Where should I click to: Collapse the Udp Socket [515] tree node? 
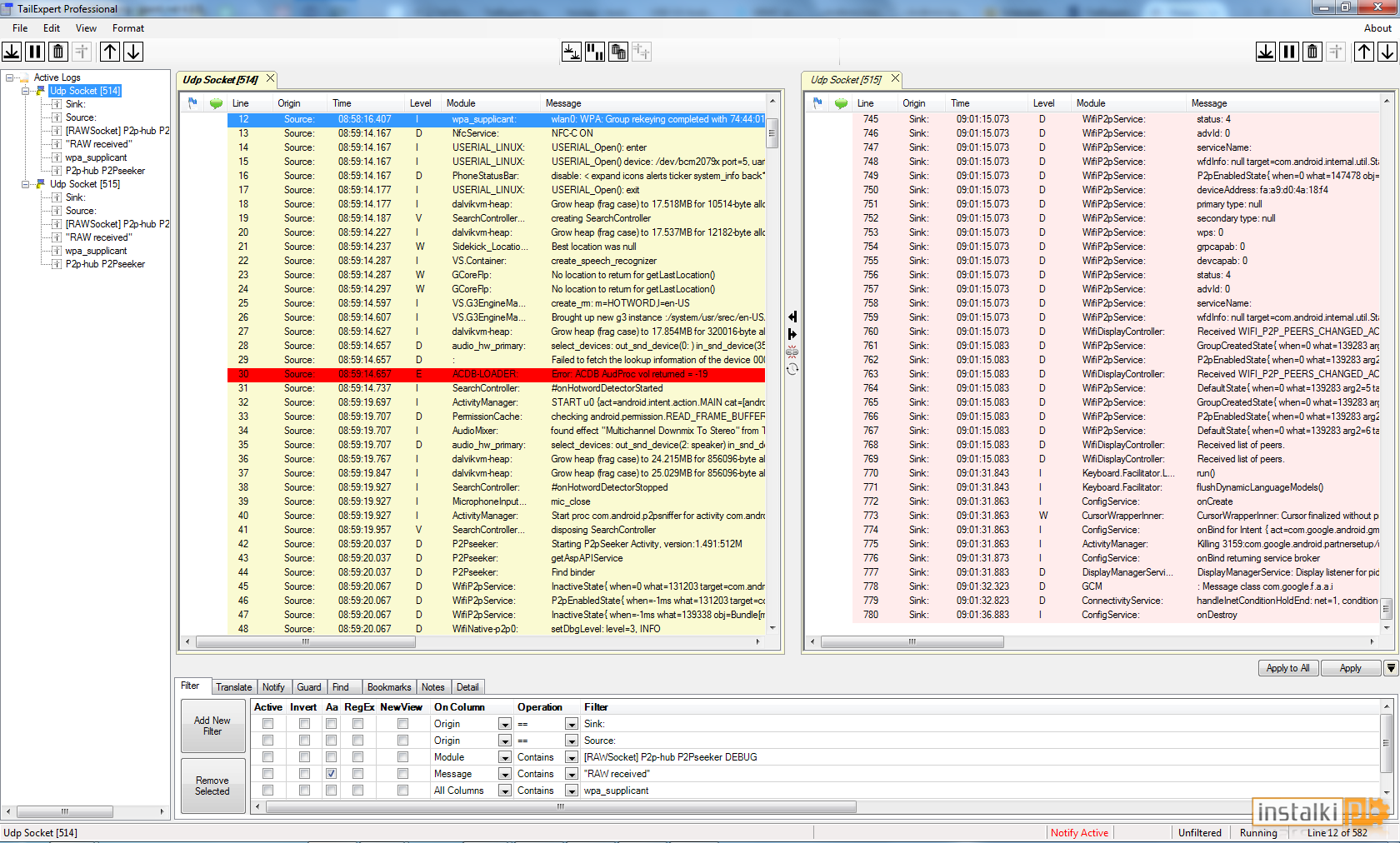pyautogui.click(x=26, y=184)
